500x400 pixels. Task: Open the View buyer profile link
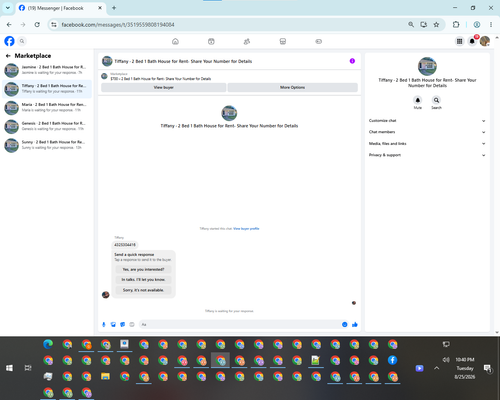tap(246, 229)
